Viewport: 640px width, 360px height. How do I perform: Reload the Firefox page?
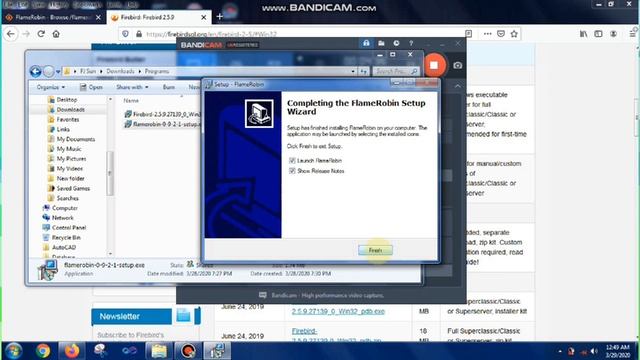click(x=41, y=34)
